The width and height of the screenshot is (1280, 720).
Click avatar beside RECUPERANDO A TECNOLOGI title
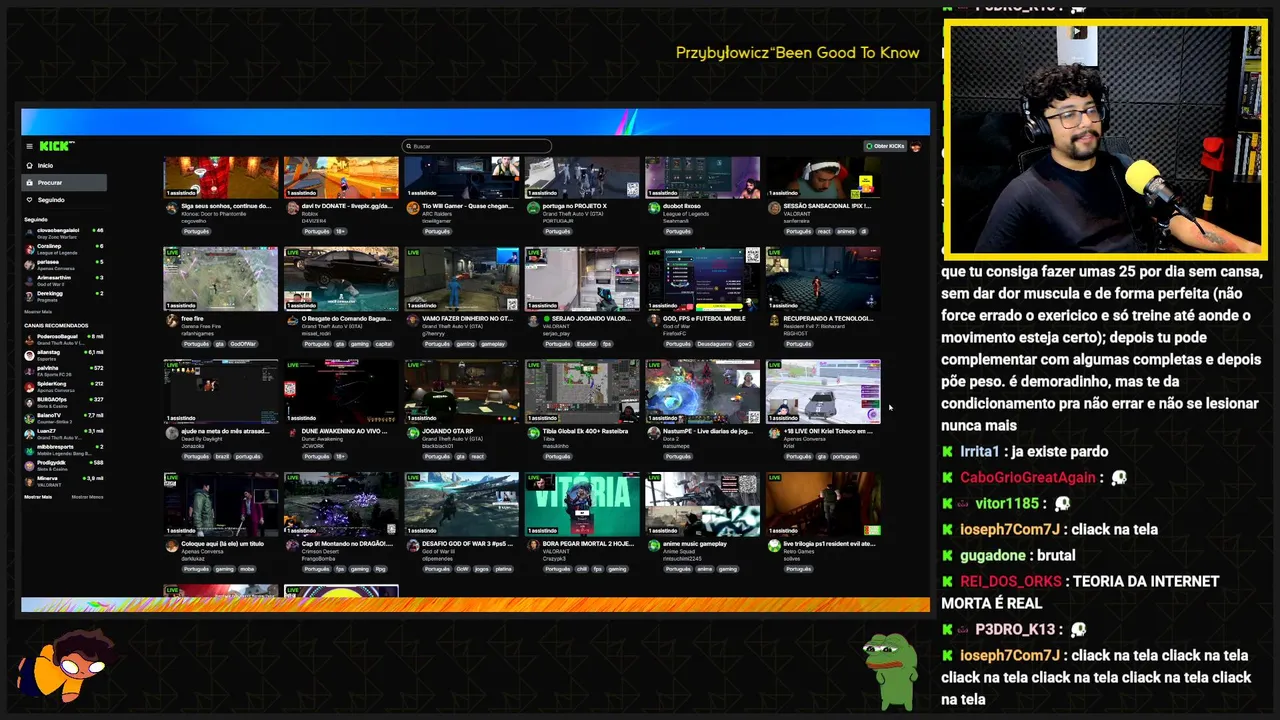point(774,321)
